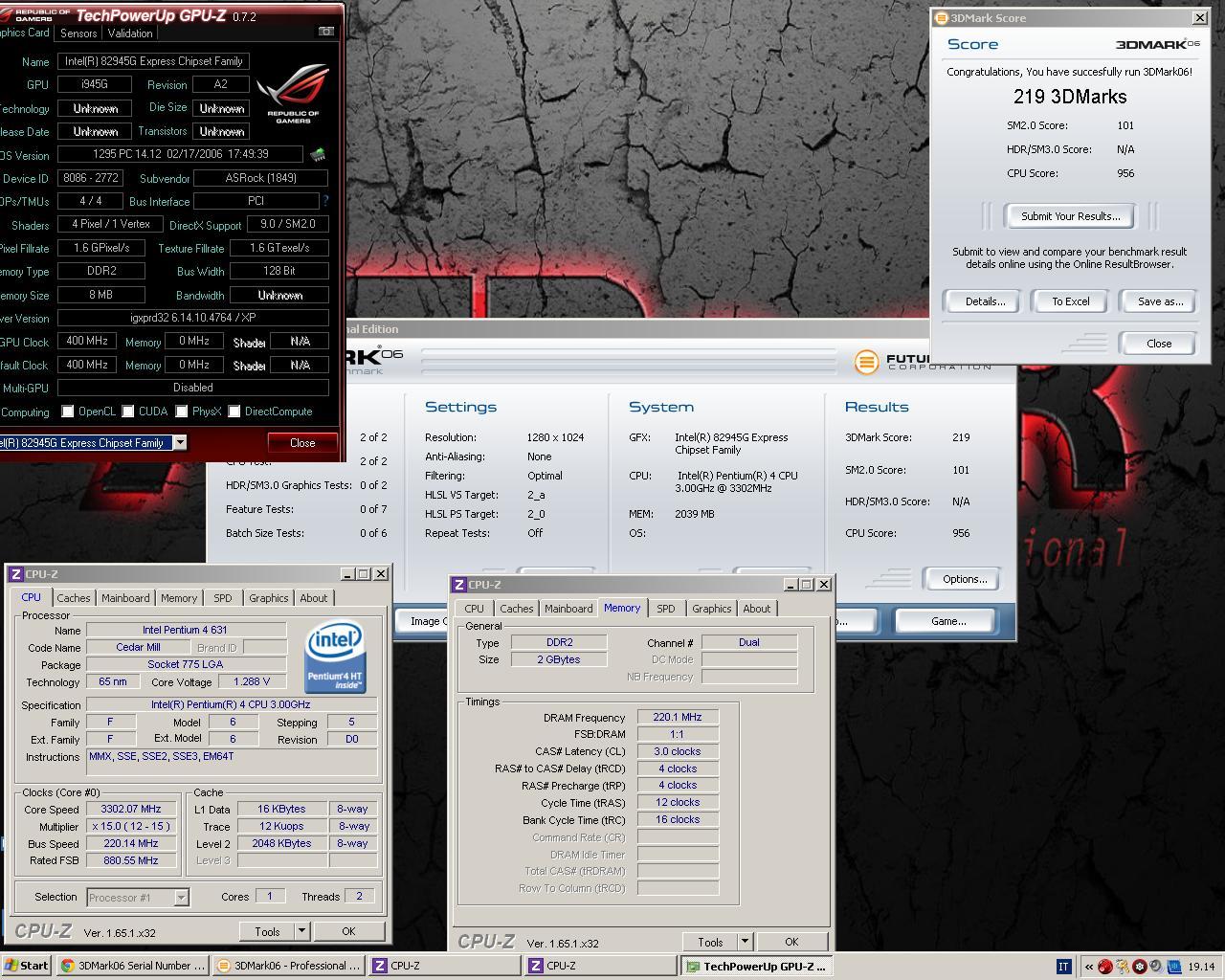Viewport: 1225px width, 980px height.
Task: Click the To Excel button
Action: [x=1071, y=301]
